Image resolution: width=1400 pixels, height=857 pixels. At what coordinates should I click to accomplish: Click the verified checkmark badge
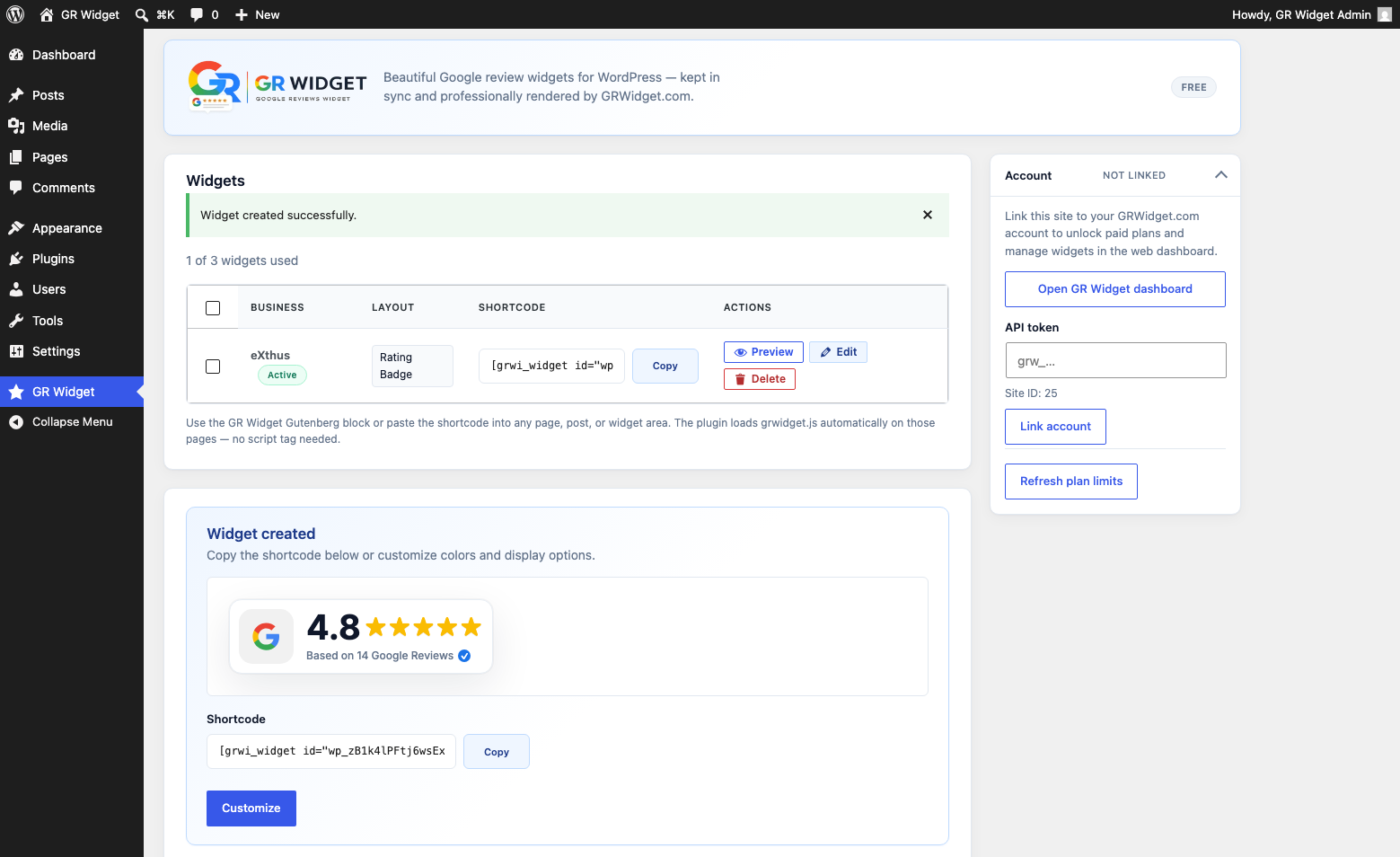(x=464, y=656)
